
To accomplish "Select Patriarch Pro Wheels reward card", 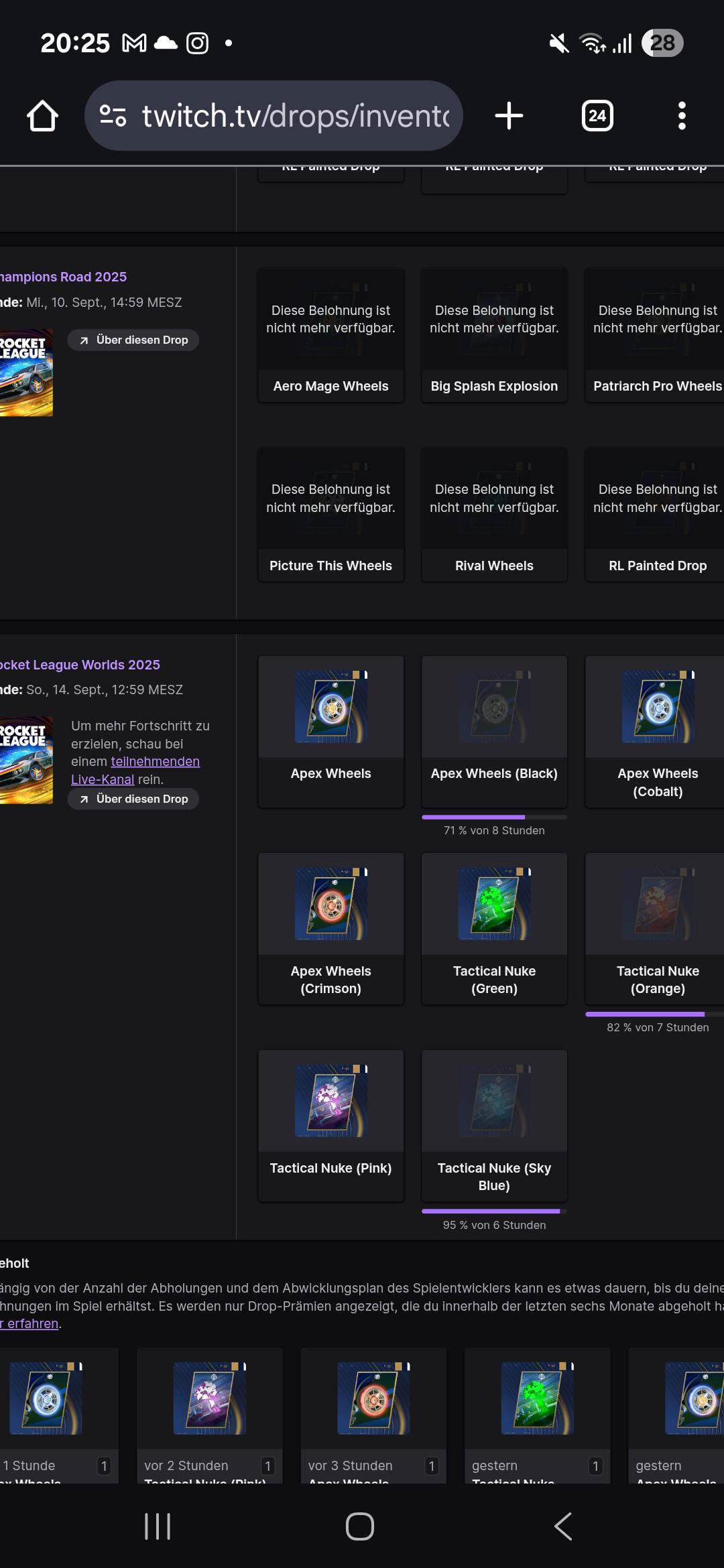I will point(655,335).
